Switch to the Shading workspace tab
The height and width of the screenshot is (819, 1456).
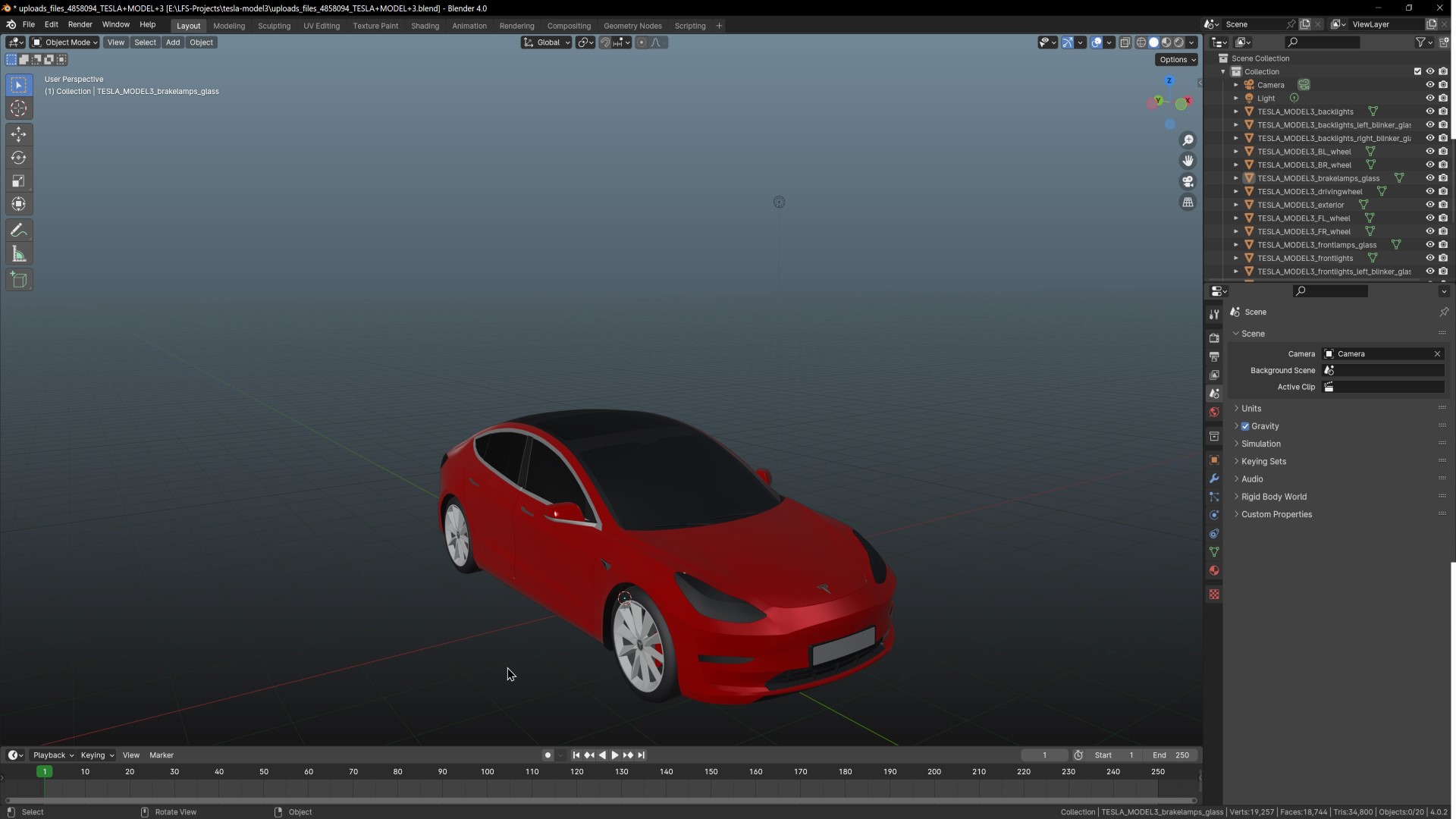click(425, 26)
